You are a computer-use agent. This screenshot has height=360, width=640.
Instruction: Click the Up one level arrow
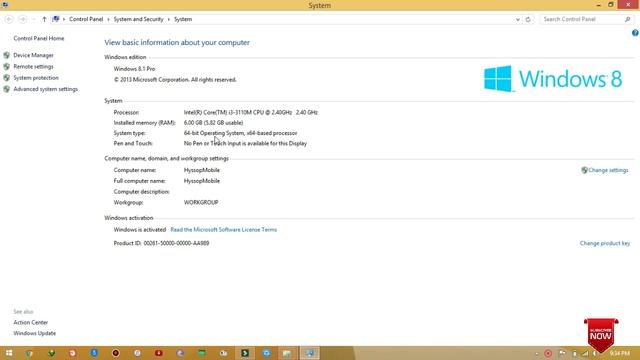[x=44, y=19]
